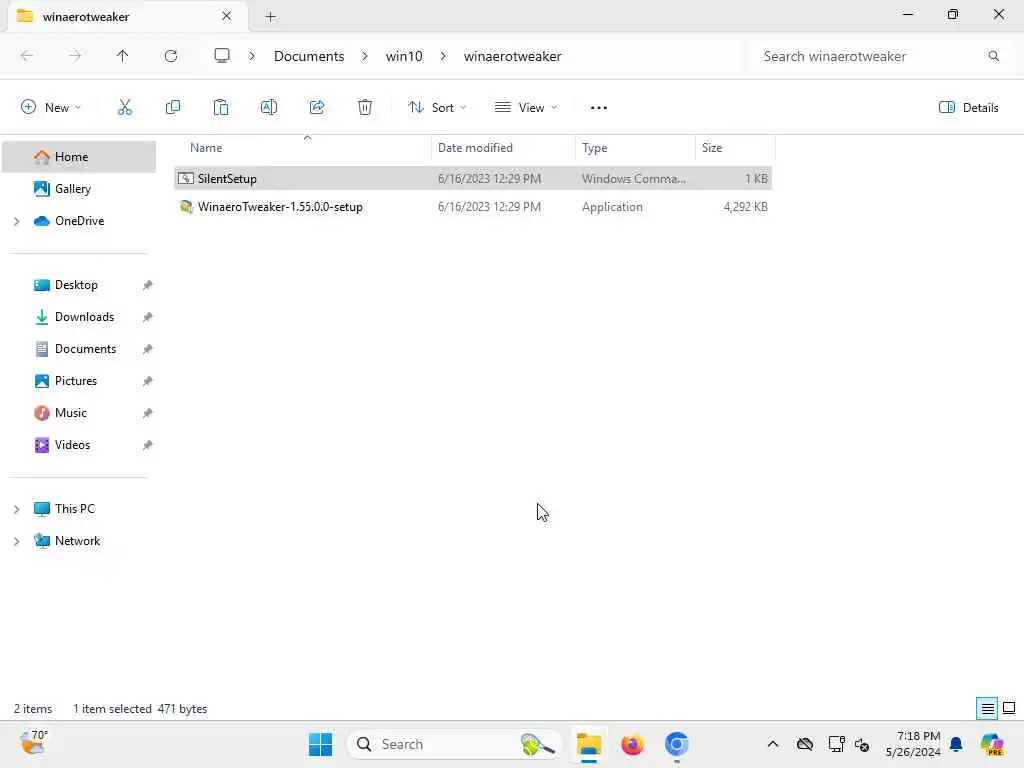Click the taskbar Search box
1024x768 pixels.
coord(455,744)
